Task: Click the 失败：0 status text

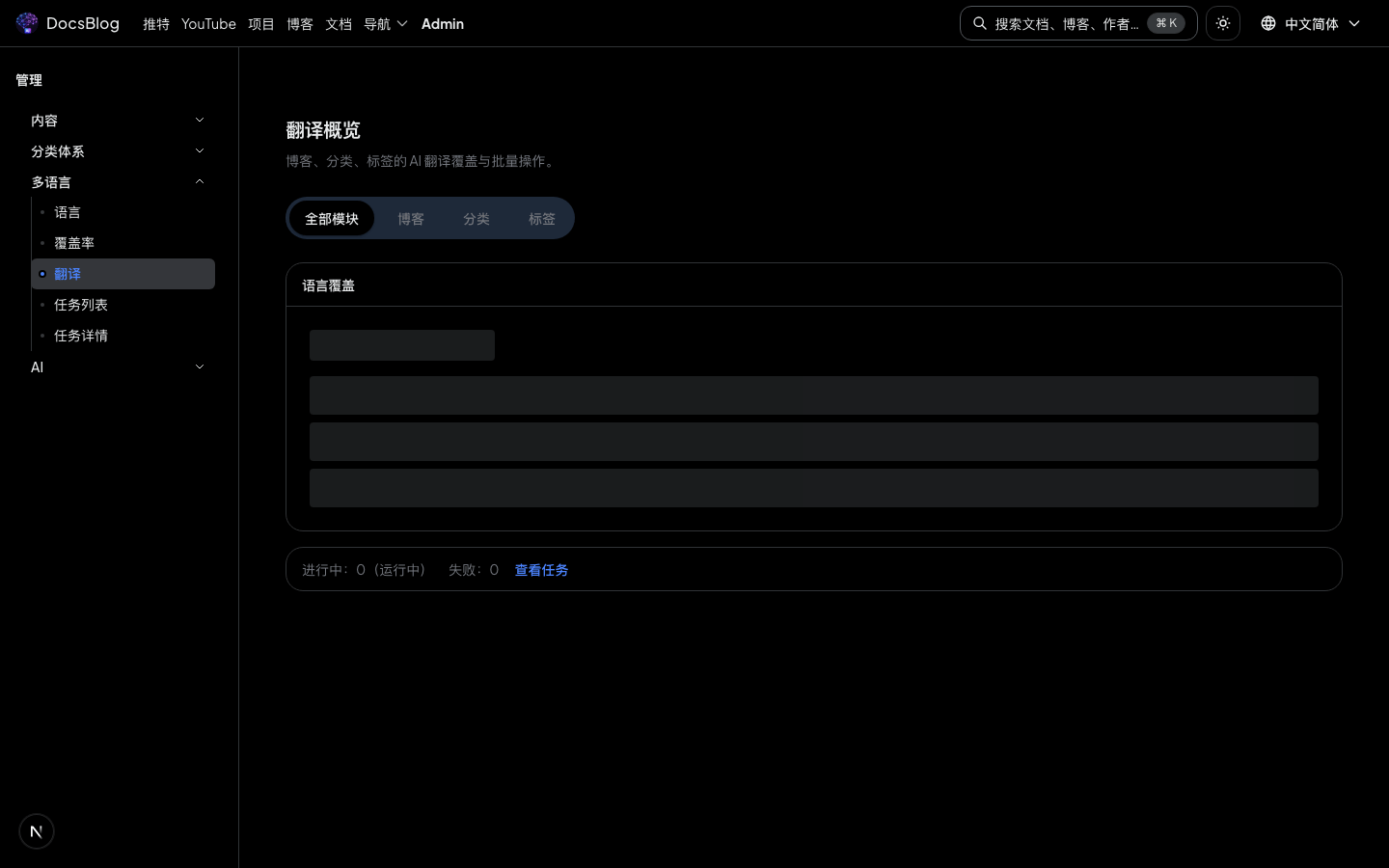Action: pyautogui.click(x=474, y=570)
